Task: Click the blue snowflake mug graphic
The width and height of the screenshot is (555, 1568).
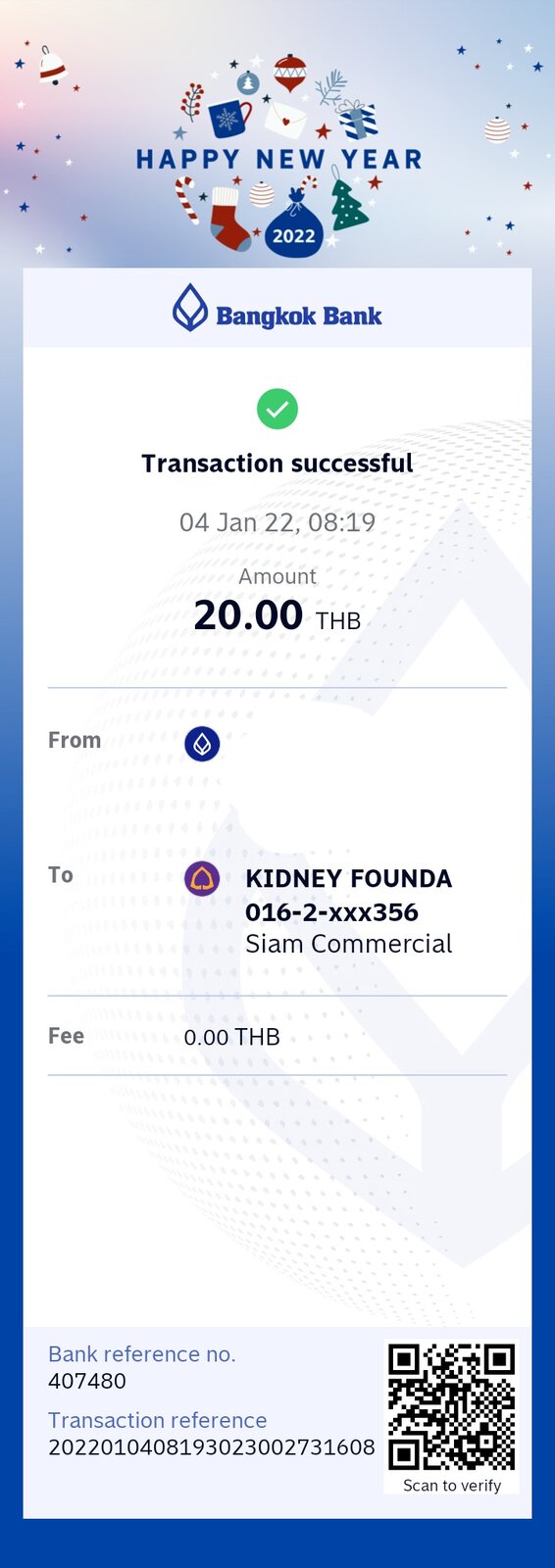Action: coord(229,118)
